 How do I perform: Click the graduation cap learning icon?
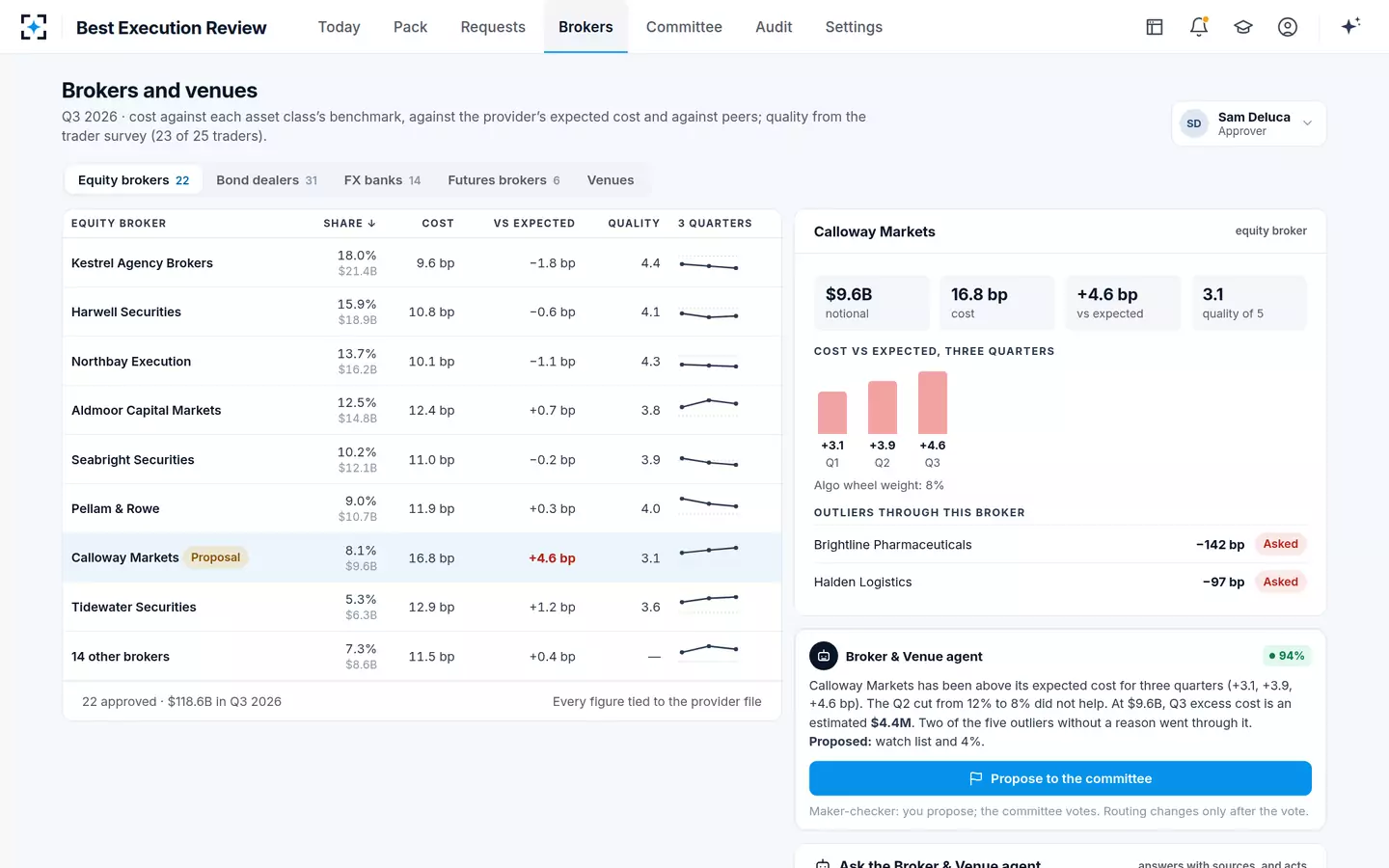click(1243, 27)
